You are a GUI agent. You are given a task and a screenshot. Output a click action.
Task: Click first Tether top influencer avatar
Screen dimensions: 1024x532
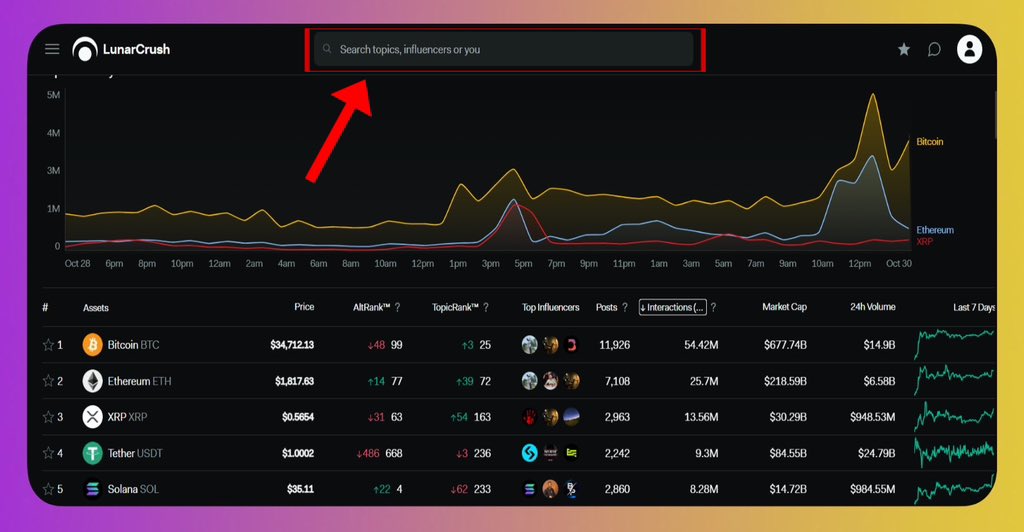(530, 452)
